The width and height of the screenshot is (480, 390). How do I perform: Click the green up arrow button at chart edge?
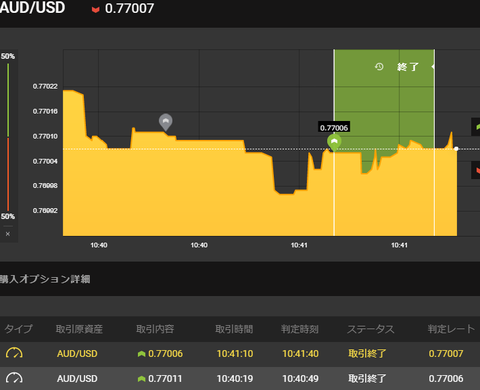(x=476, y=127)
